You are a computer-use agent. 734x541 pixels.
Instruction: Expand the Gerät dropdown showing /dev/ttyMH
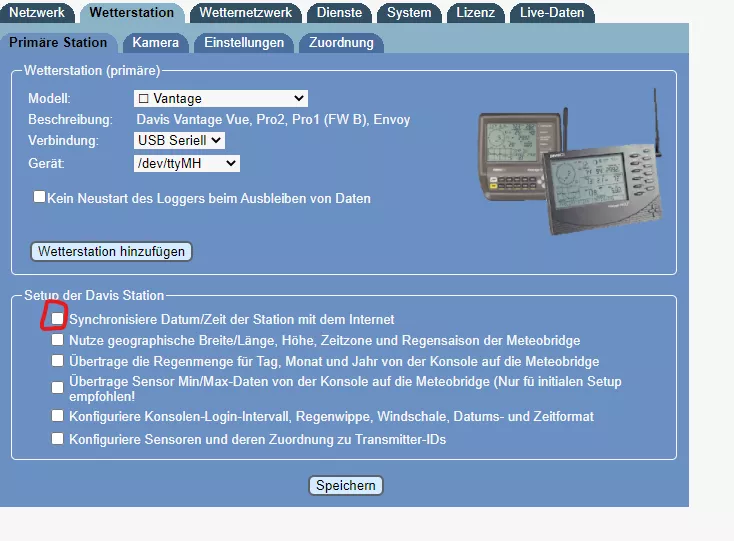coord(187,163)
